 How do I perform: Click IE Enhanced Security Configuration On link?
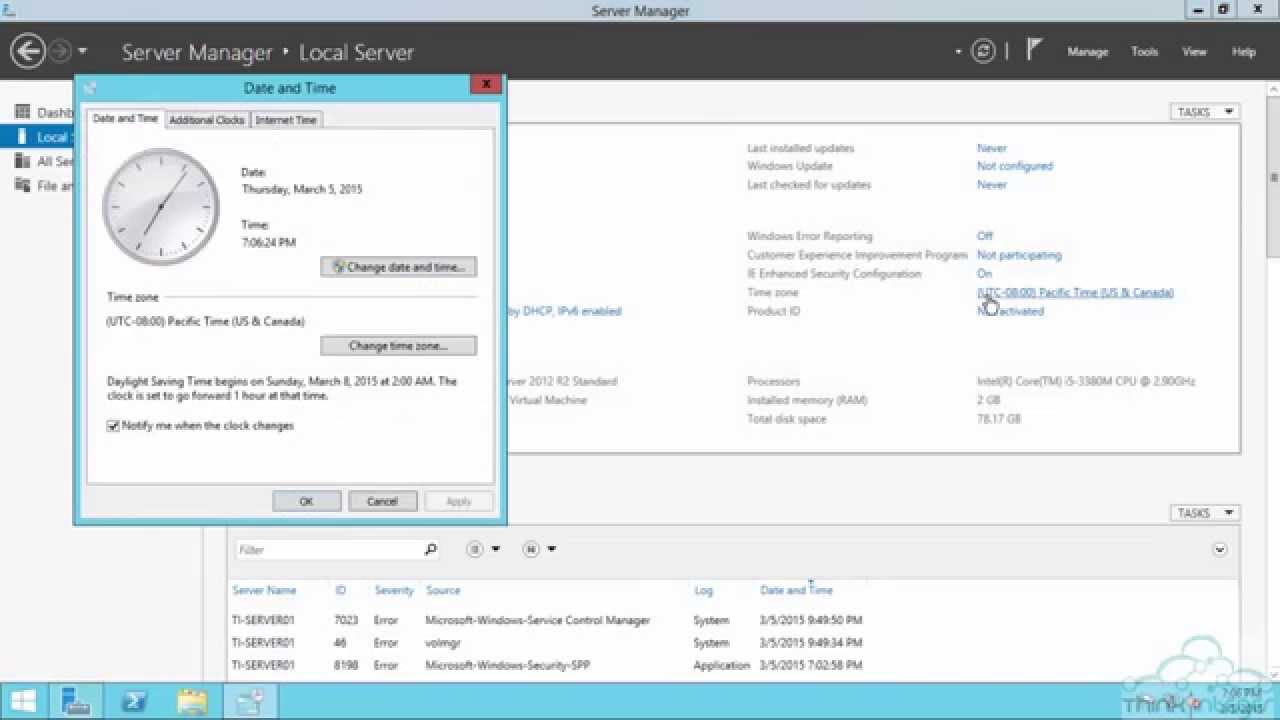[985, 274]
